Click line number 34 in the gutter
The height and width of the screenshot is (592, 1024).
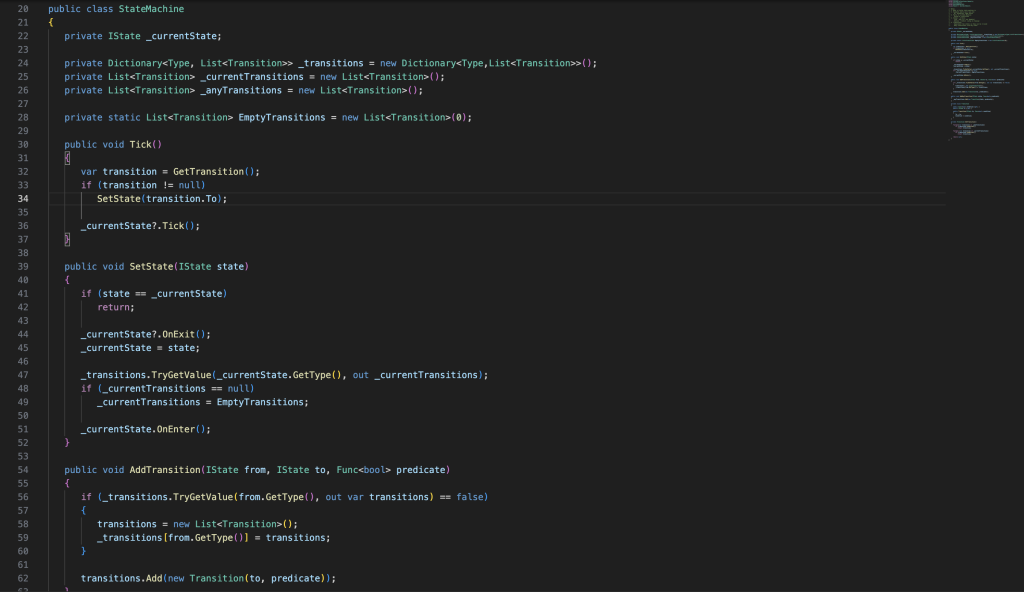tap(23, 198)
